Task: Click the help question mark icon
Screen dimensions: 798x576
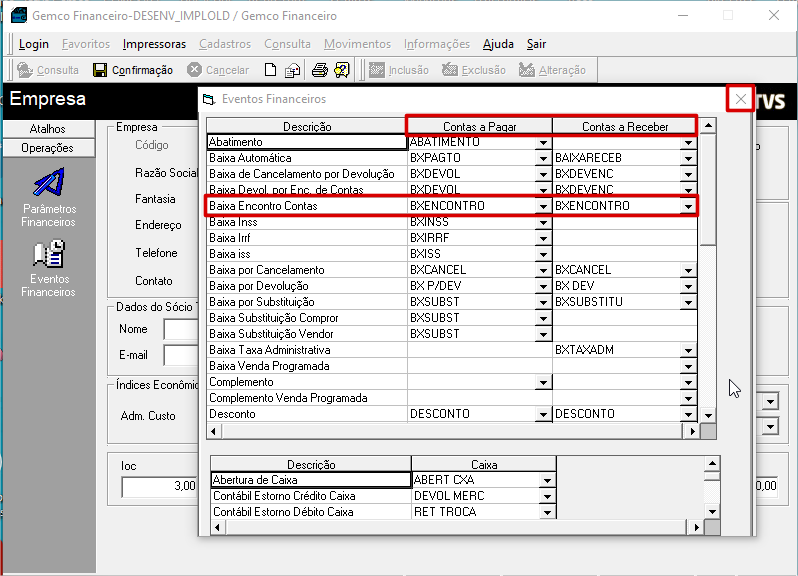Action: (341, 70)
